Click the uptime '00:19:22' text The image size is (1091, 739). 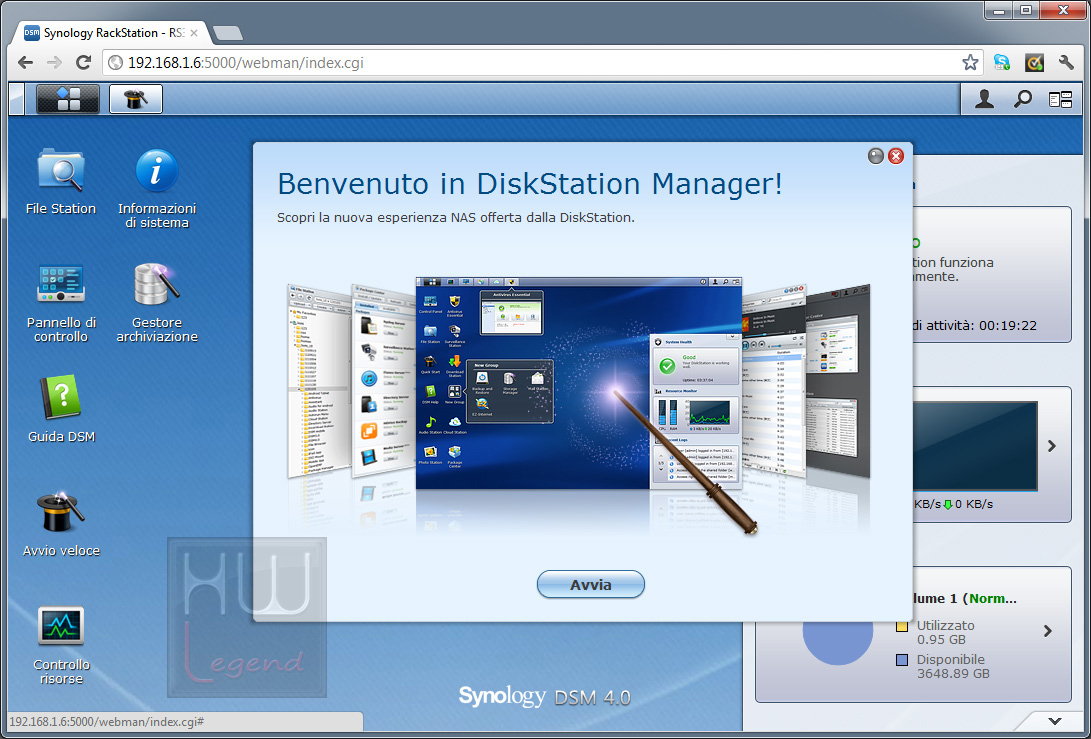[x=1008, y=325]
